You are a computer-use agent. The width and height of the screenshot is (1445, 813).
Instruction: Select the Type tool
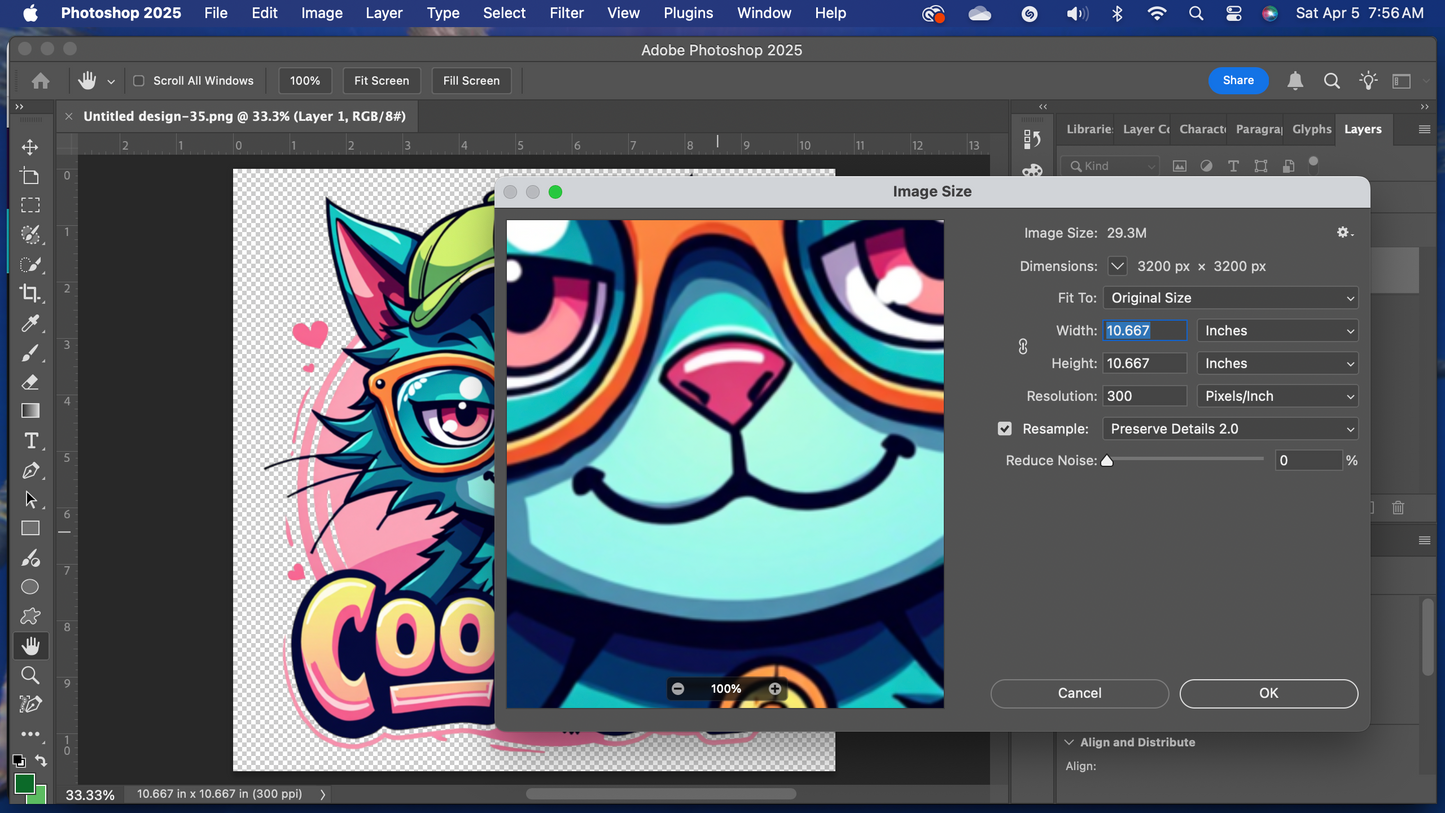(30, 441)
